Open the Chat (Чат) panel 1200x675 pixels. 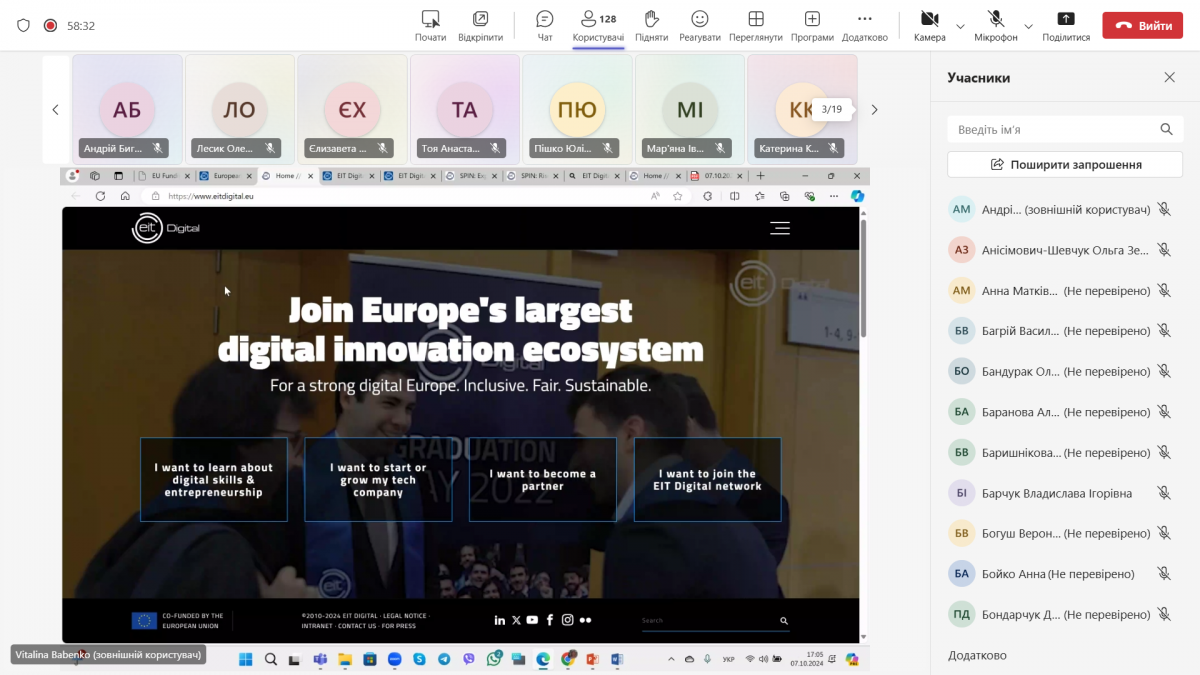pos(545,26)
